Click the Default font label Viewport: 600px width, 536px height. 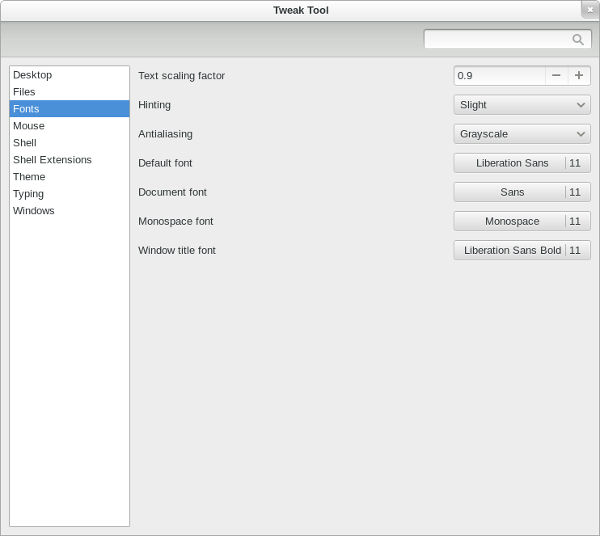(x=165, y=163)
